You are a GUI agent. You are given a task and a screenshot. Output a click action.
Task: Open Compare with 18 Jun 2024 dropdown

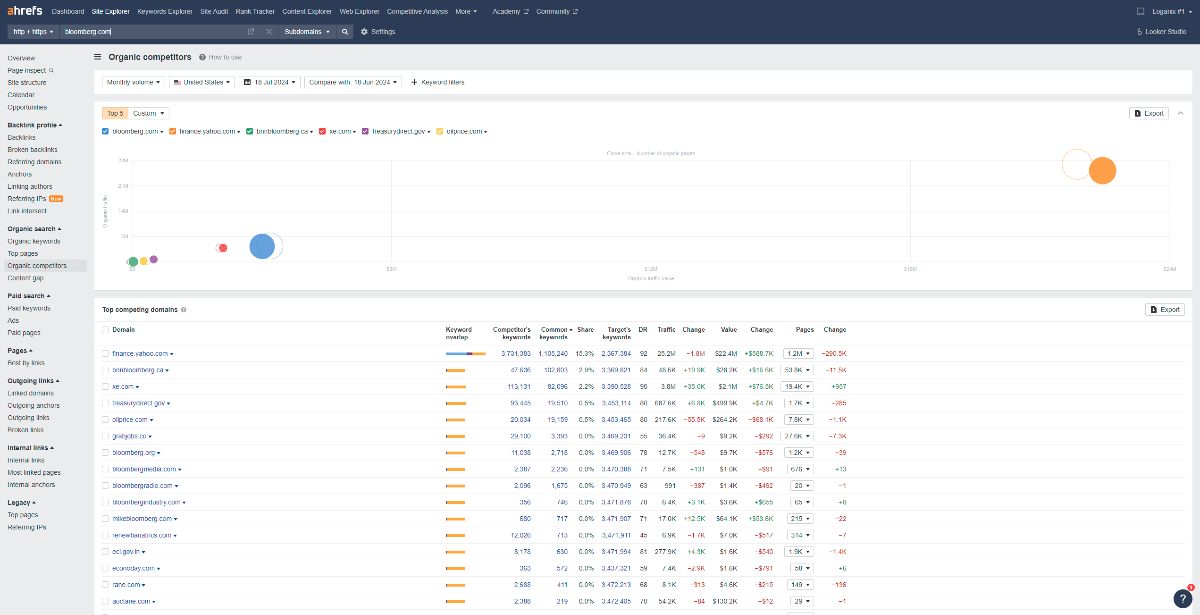[353, 82]
